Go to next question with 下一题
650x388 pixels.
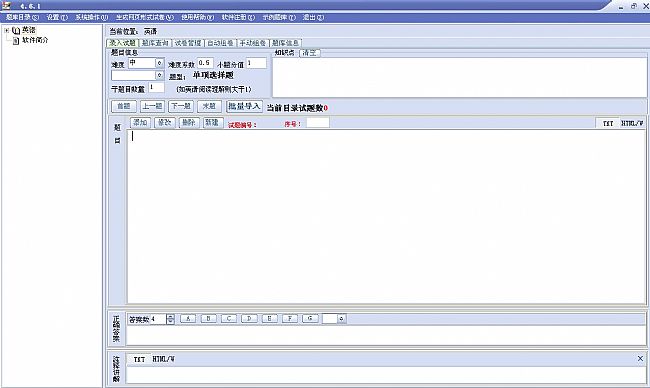pyautogui.click(x=181, y=107)
